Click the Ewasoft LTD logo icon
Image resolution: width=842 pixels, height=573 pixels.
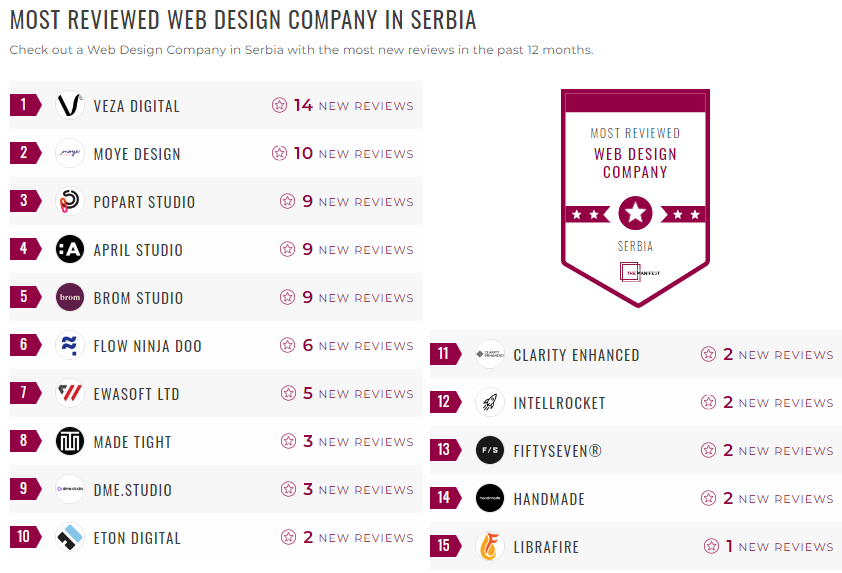click(70, 394)
